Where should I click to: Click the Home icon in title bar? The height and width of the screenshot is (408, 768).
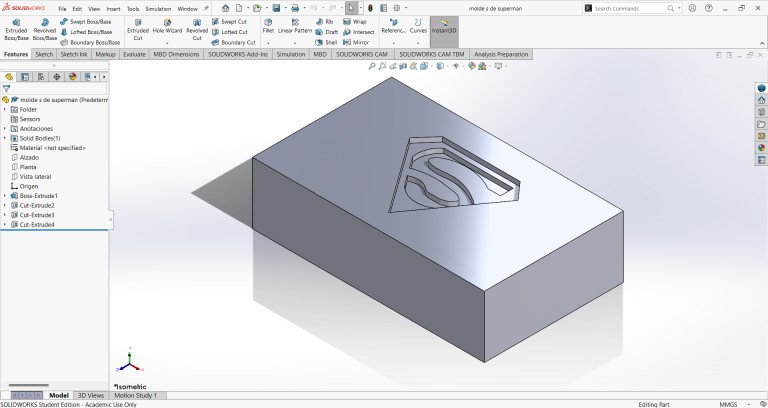[225, 8]
